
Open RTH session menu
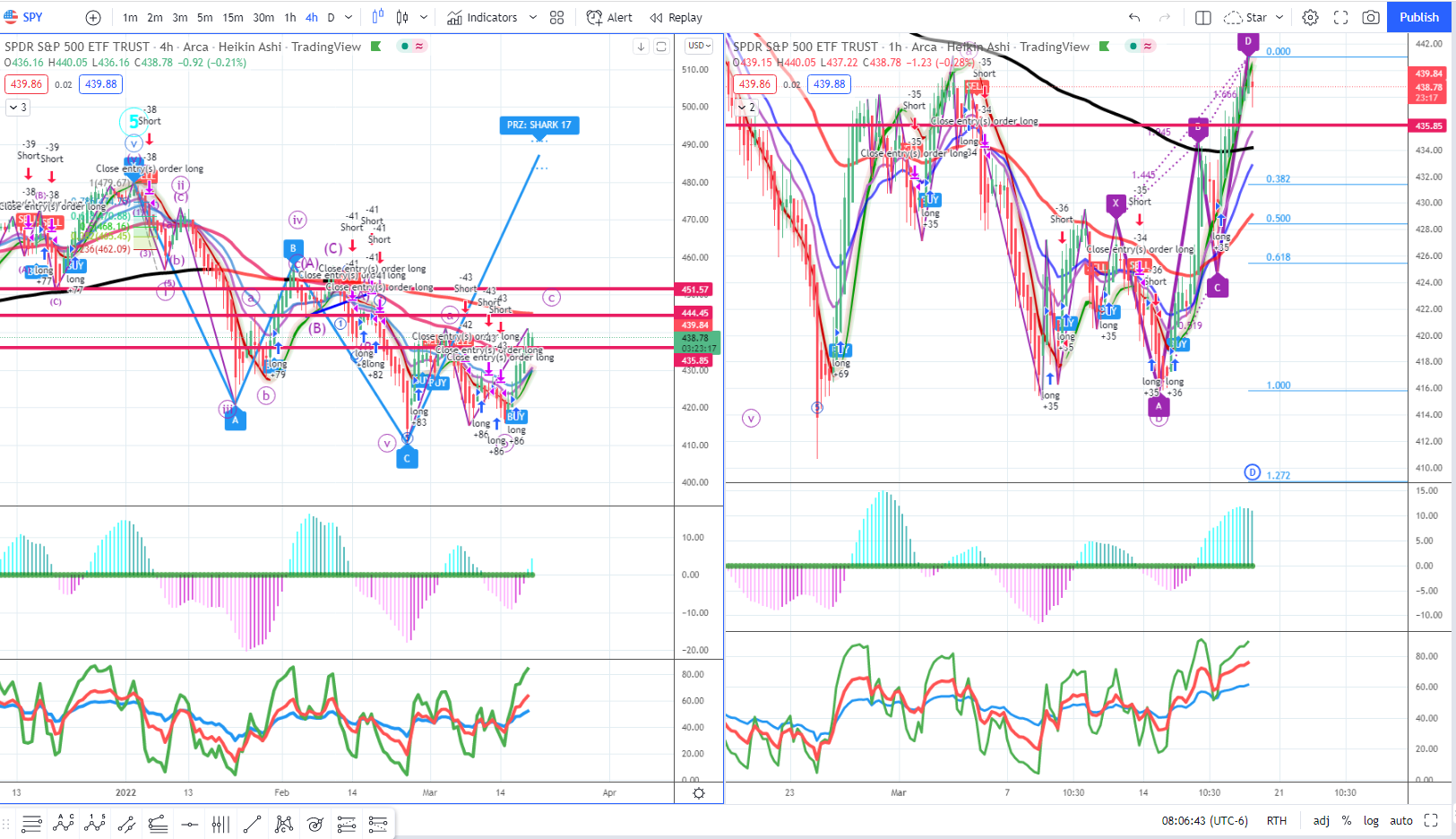pos(1276,820)
